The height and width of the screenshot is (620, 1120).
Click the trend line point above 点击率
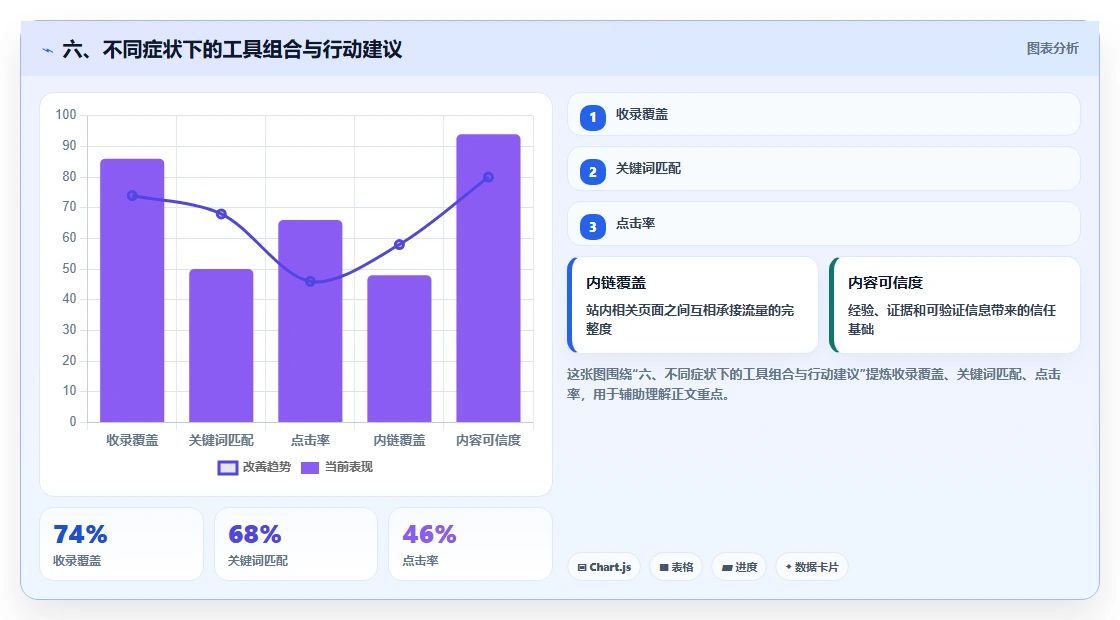point(310,281)
